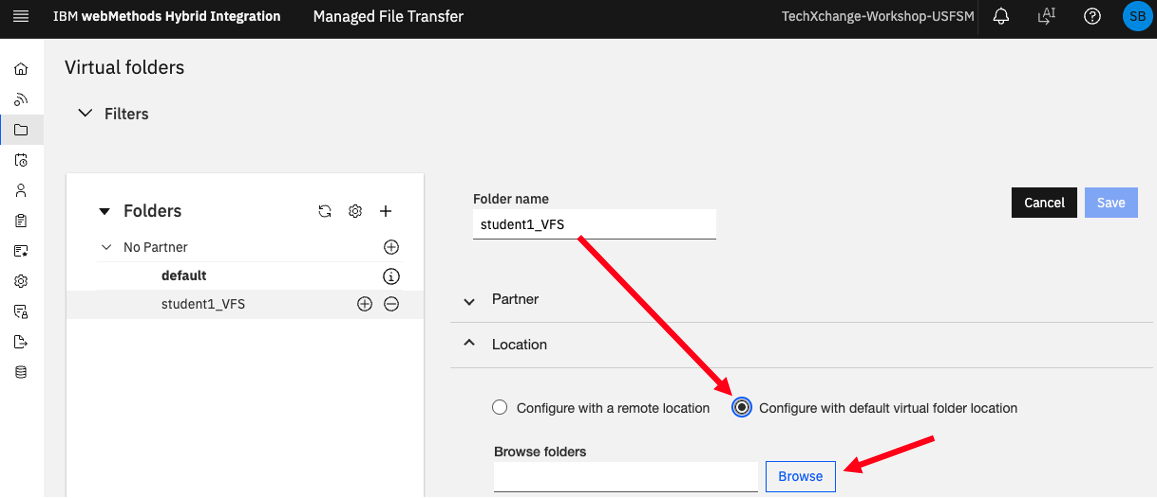Expand the Filters section
Image resolution: width=1157 pixels, height=498 pixels.
86,114
